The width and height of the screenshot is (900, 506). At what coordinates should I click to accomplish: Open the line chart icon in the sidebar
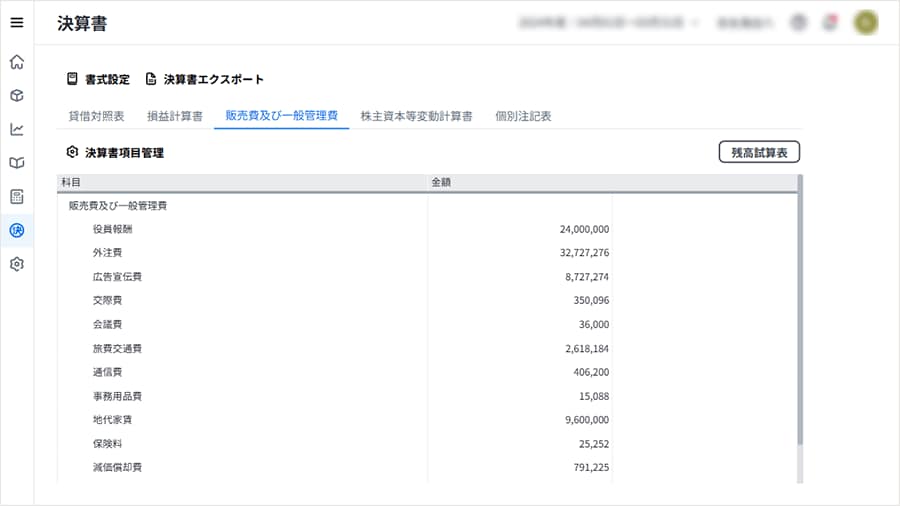[x=17, y=129]
